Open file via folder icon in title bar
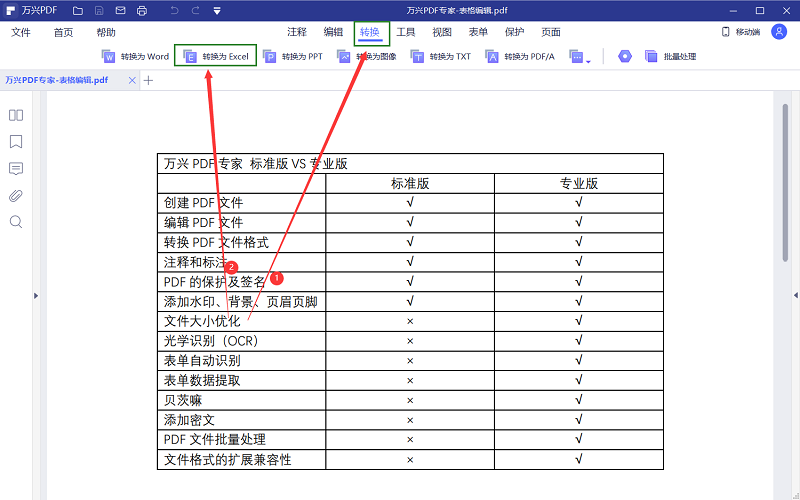 (x=78, y=10)
